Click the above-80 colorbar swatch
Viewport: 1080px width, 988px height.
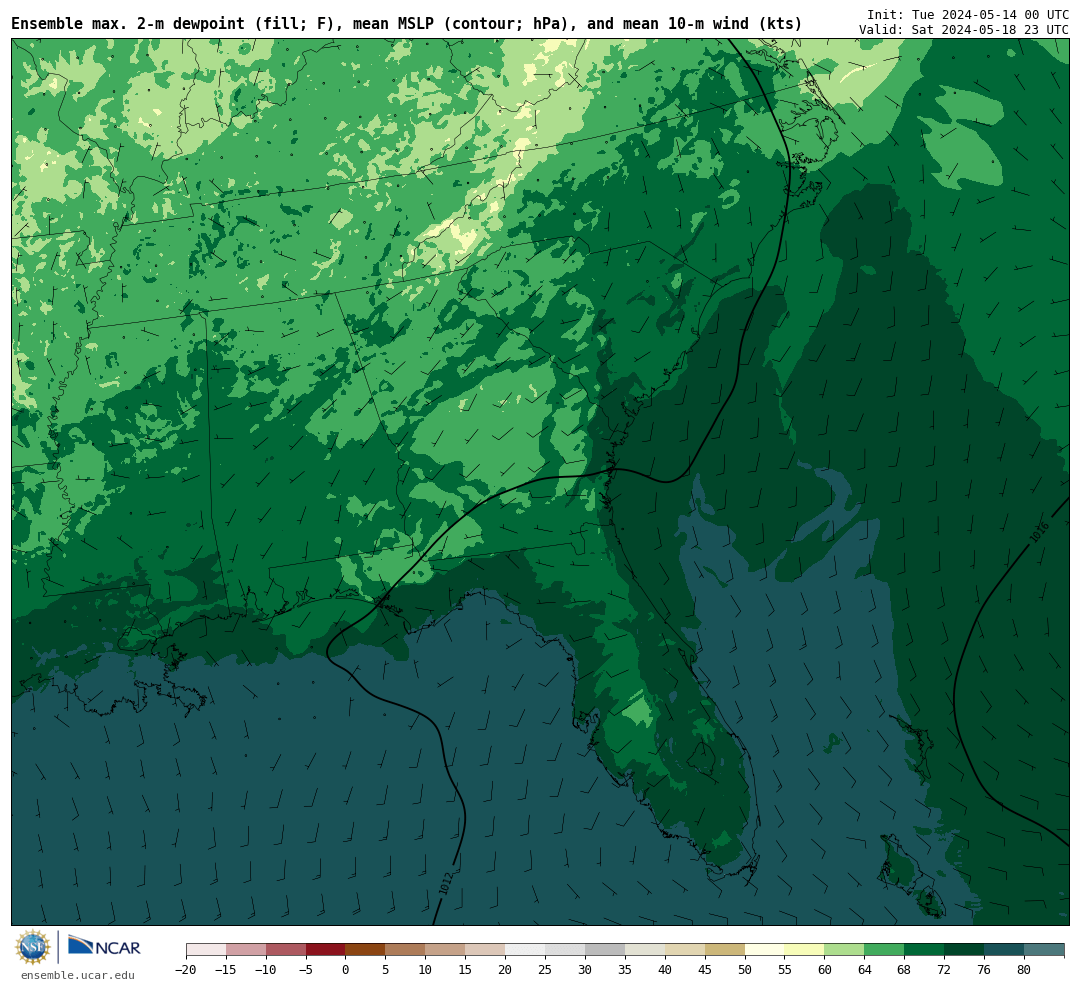pos(1045,950)
